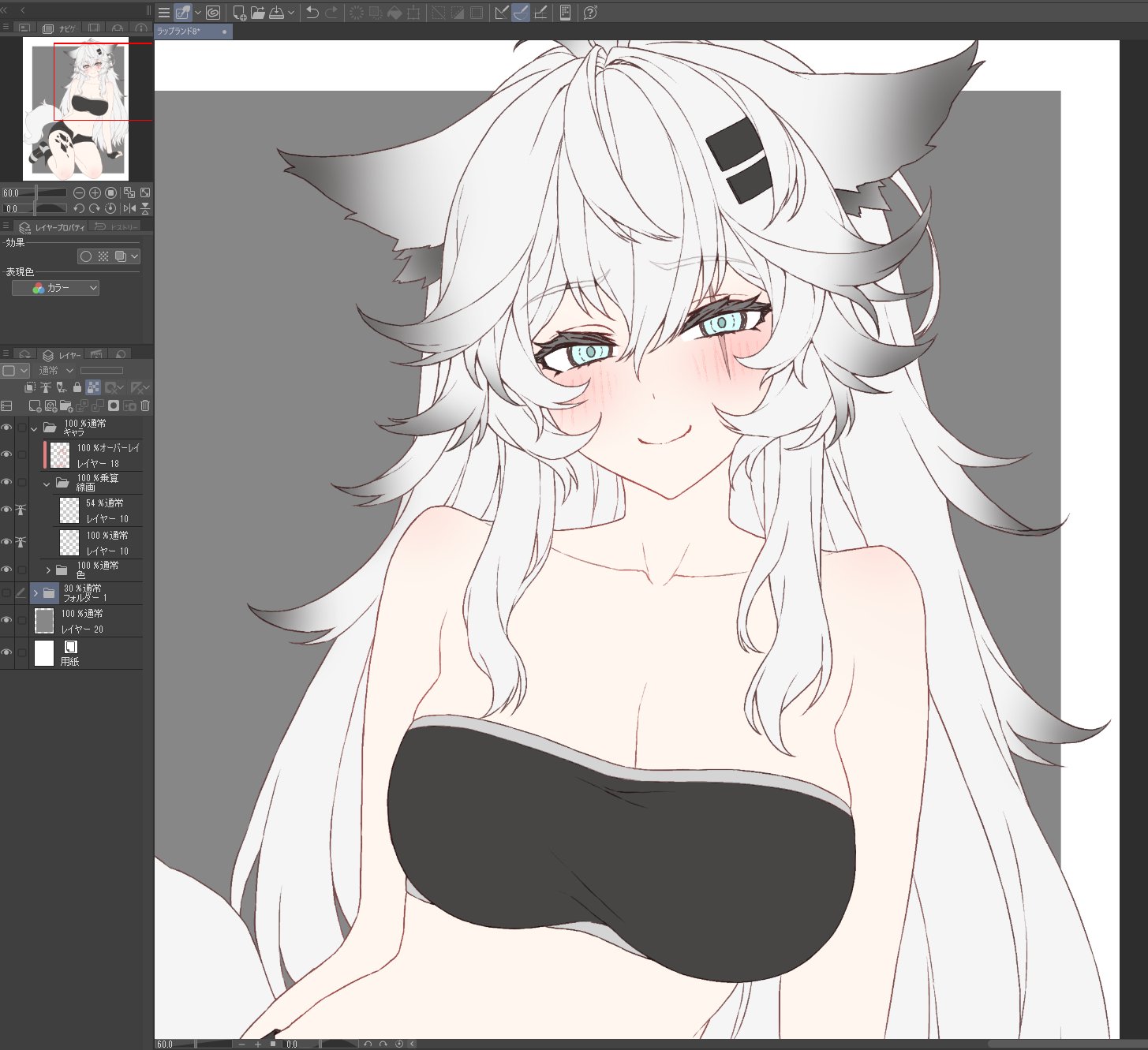This screenshot has width=1148, height=1050.
Task: Open the カラー expression color dropdown
Action: [55, 288]
